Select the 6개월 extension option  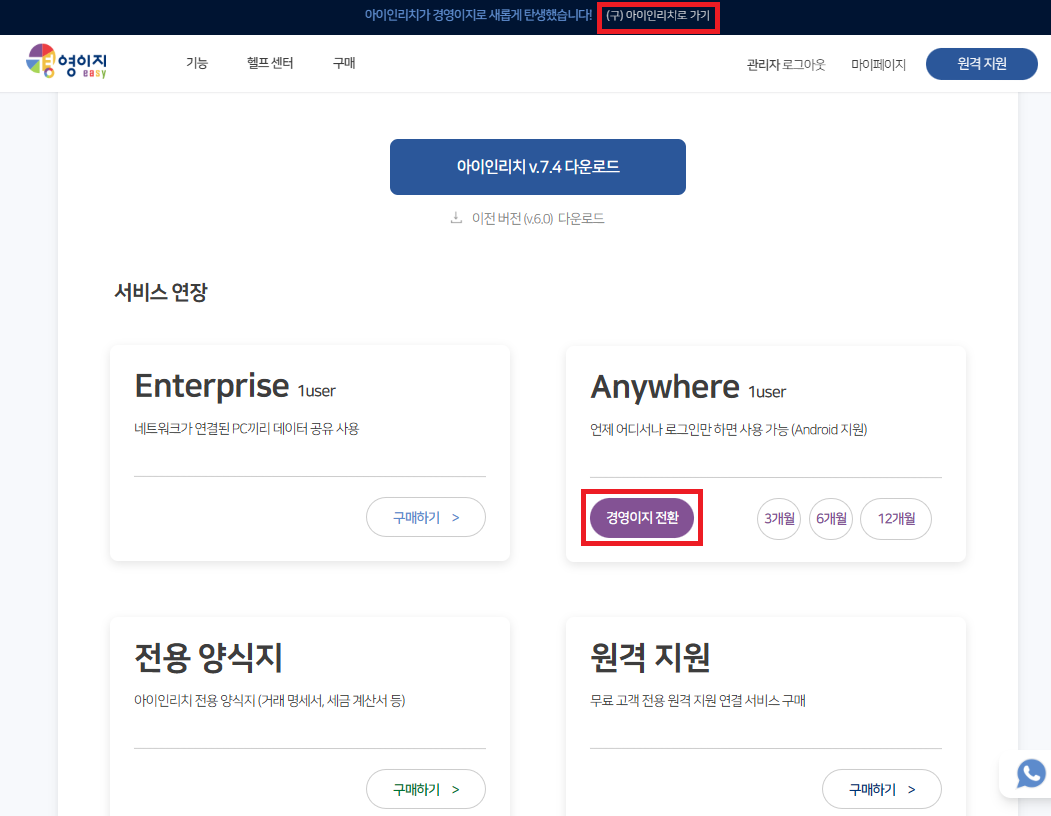click(x=831, y=518)
